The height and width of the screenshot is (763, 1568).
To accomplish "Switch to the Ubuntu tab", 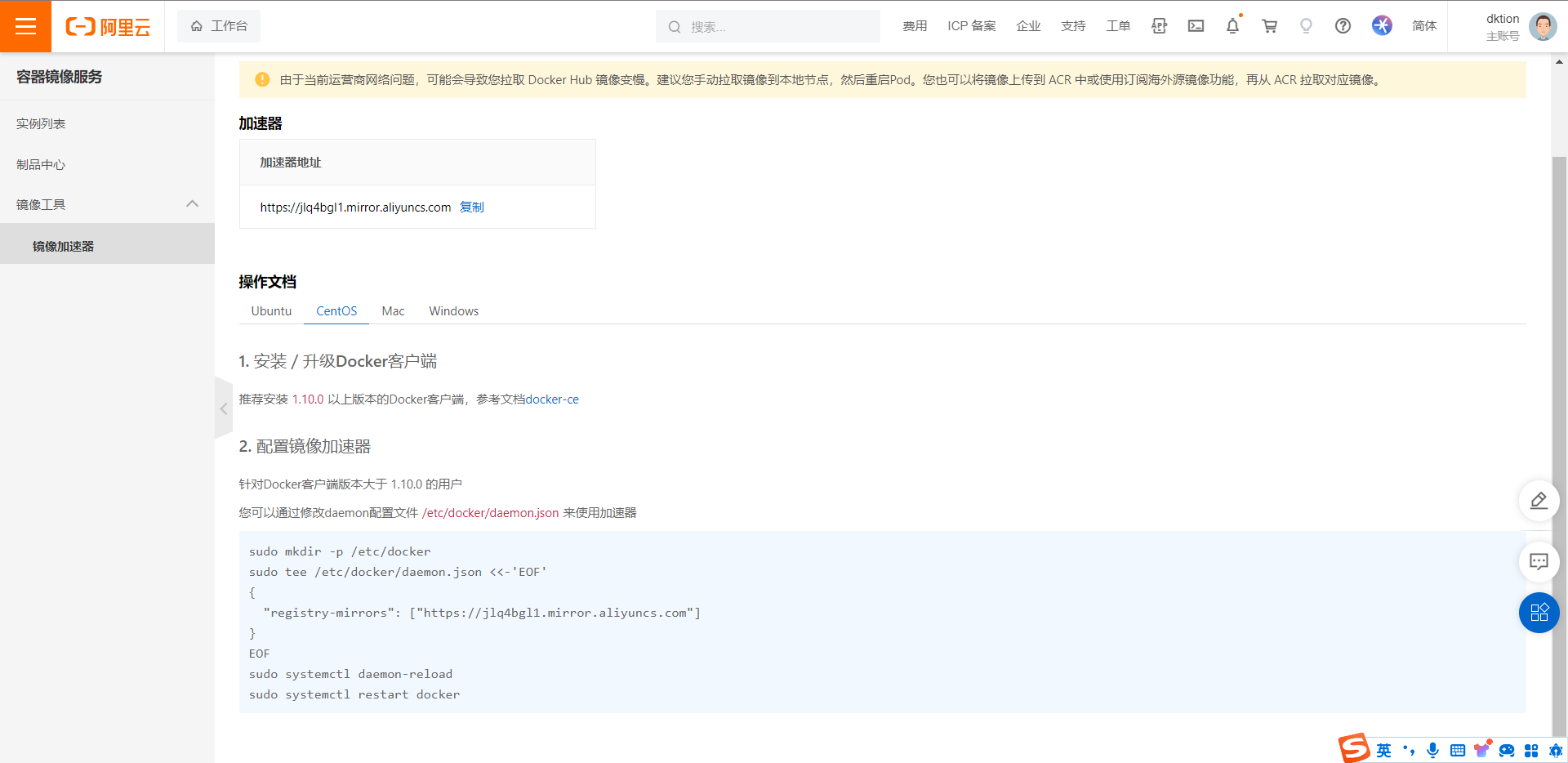I will pyautogui.click(x=271, y=311).
